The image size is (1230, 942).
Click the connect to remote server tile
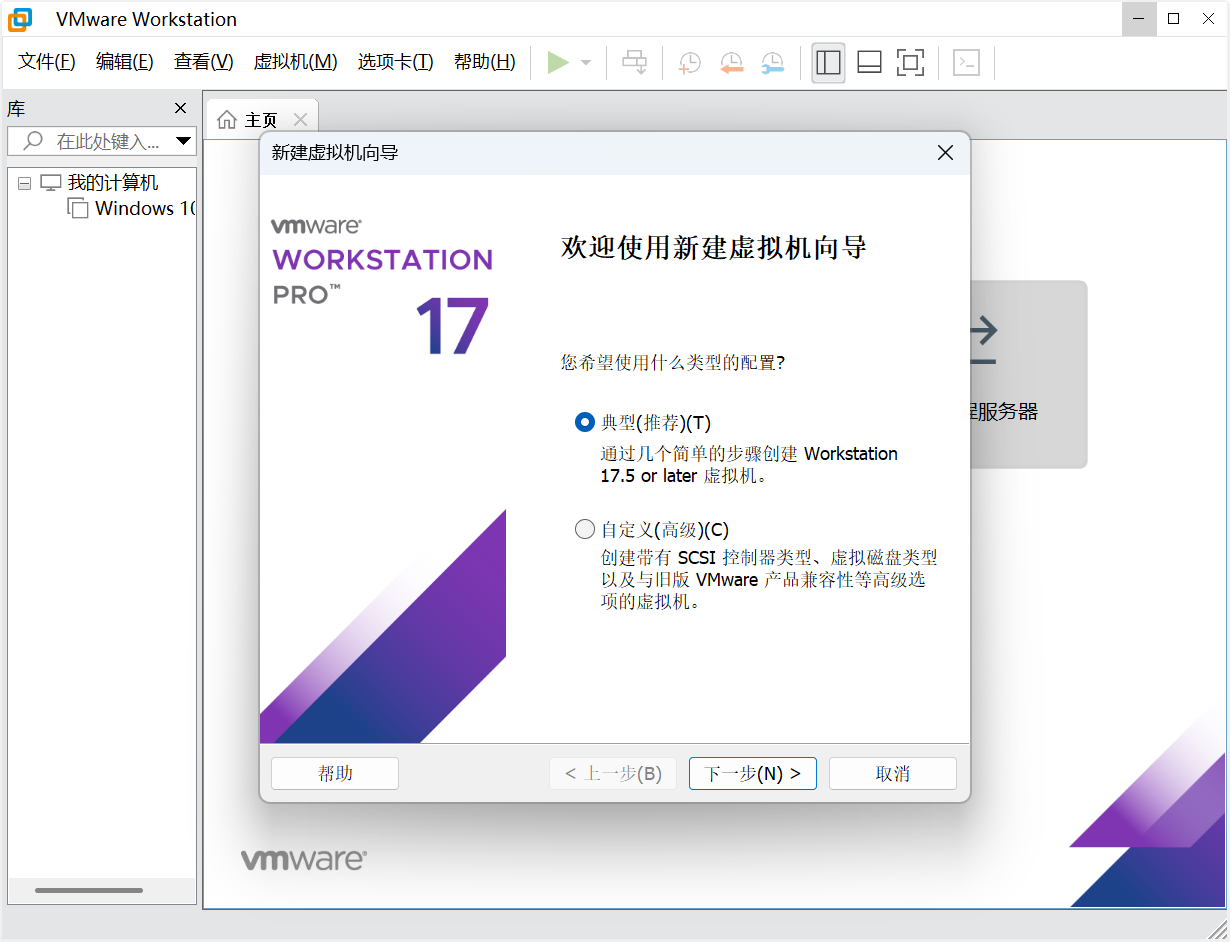(1028, 374)
